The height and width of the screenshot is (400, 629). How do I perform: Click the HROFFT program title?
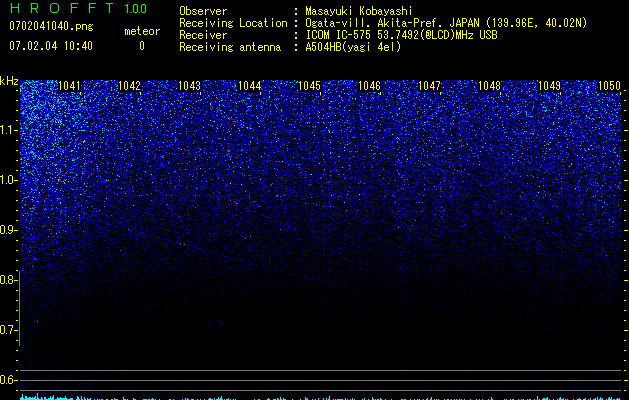(62, 8)
